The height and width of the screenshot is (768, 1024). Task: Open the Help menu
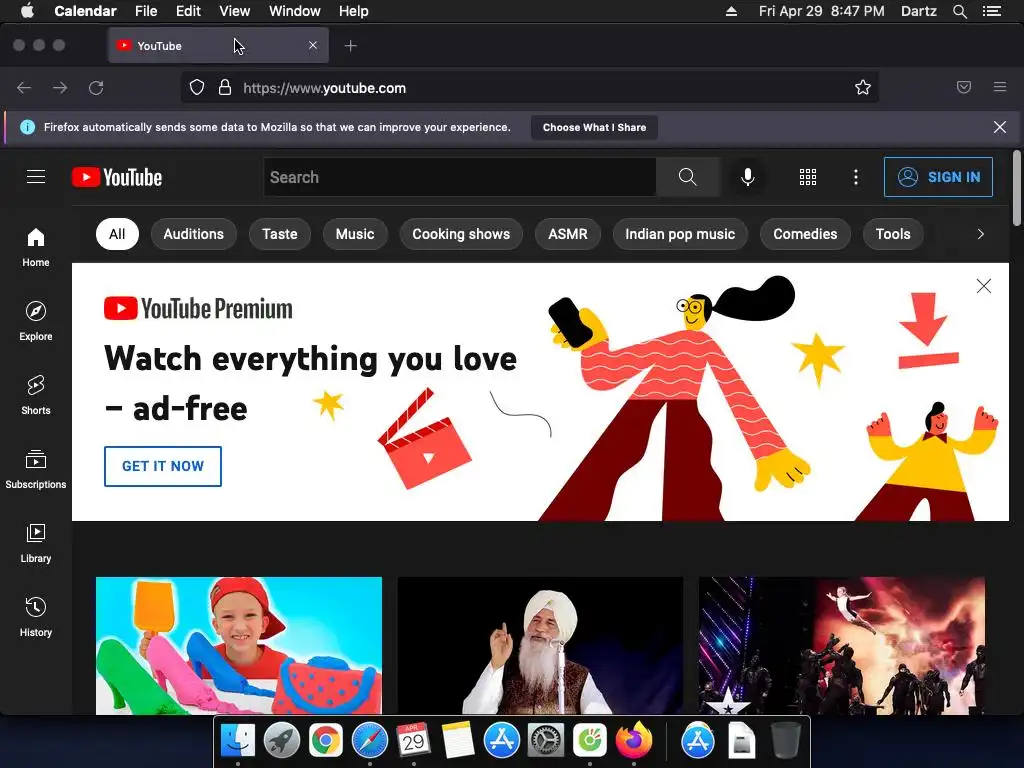(x=353, y=11)
